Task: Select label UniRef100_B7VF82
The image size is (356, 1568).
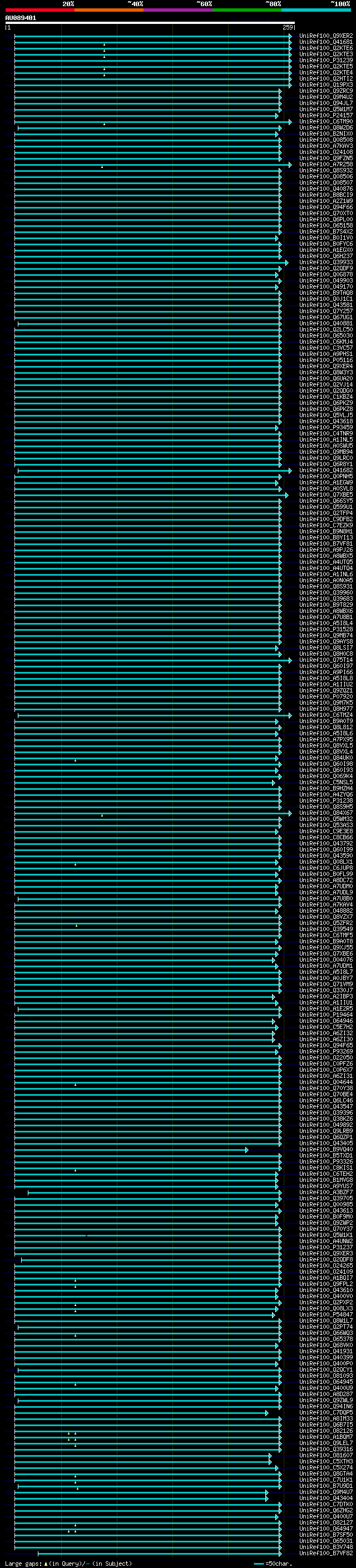Action: click(326, 1554)
